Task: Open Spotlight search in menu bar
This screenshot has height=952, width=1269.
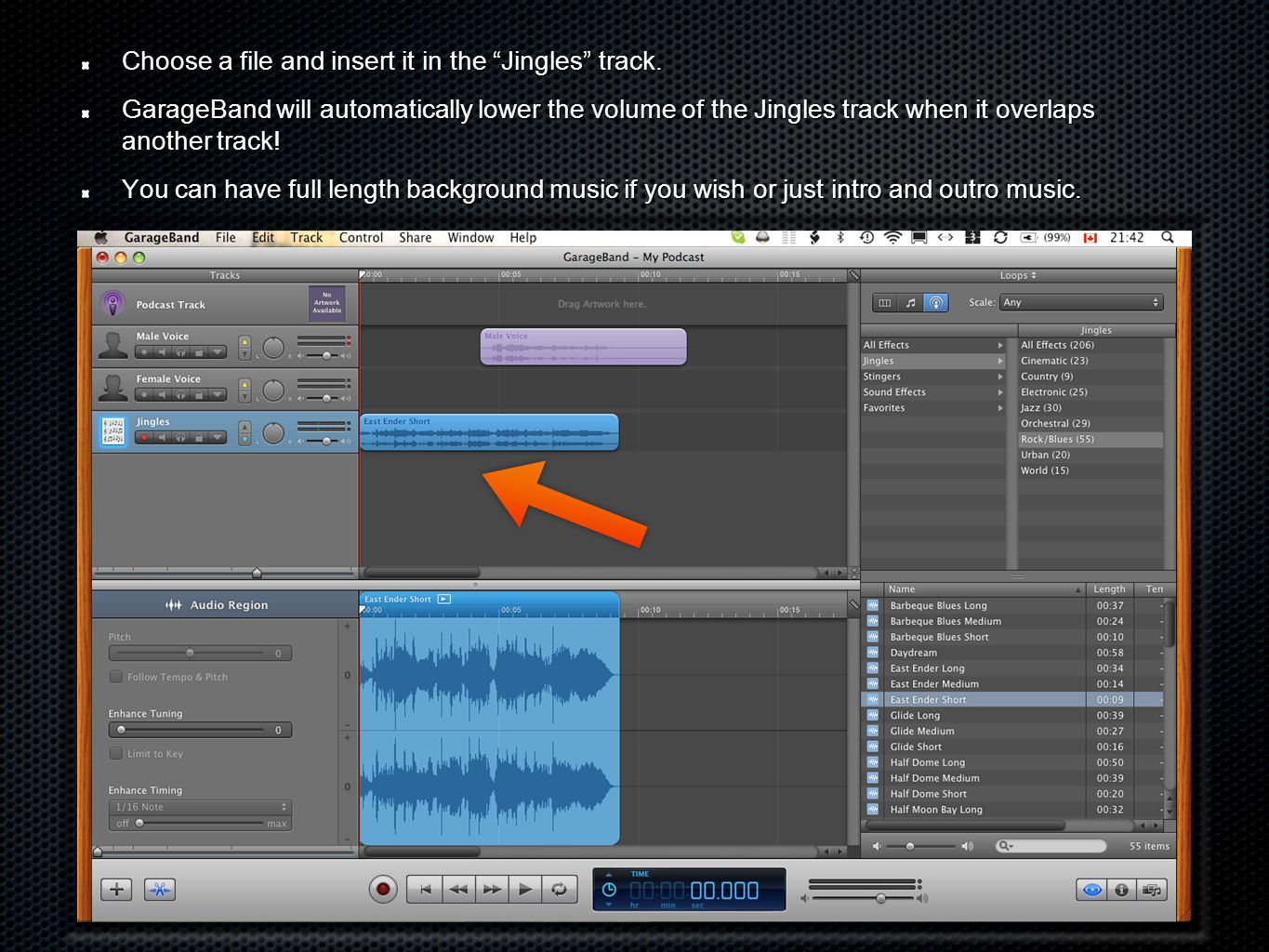Action: click(1167, 238)
